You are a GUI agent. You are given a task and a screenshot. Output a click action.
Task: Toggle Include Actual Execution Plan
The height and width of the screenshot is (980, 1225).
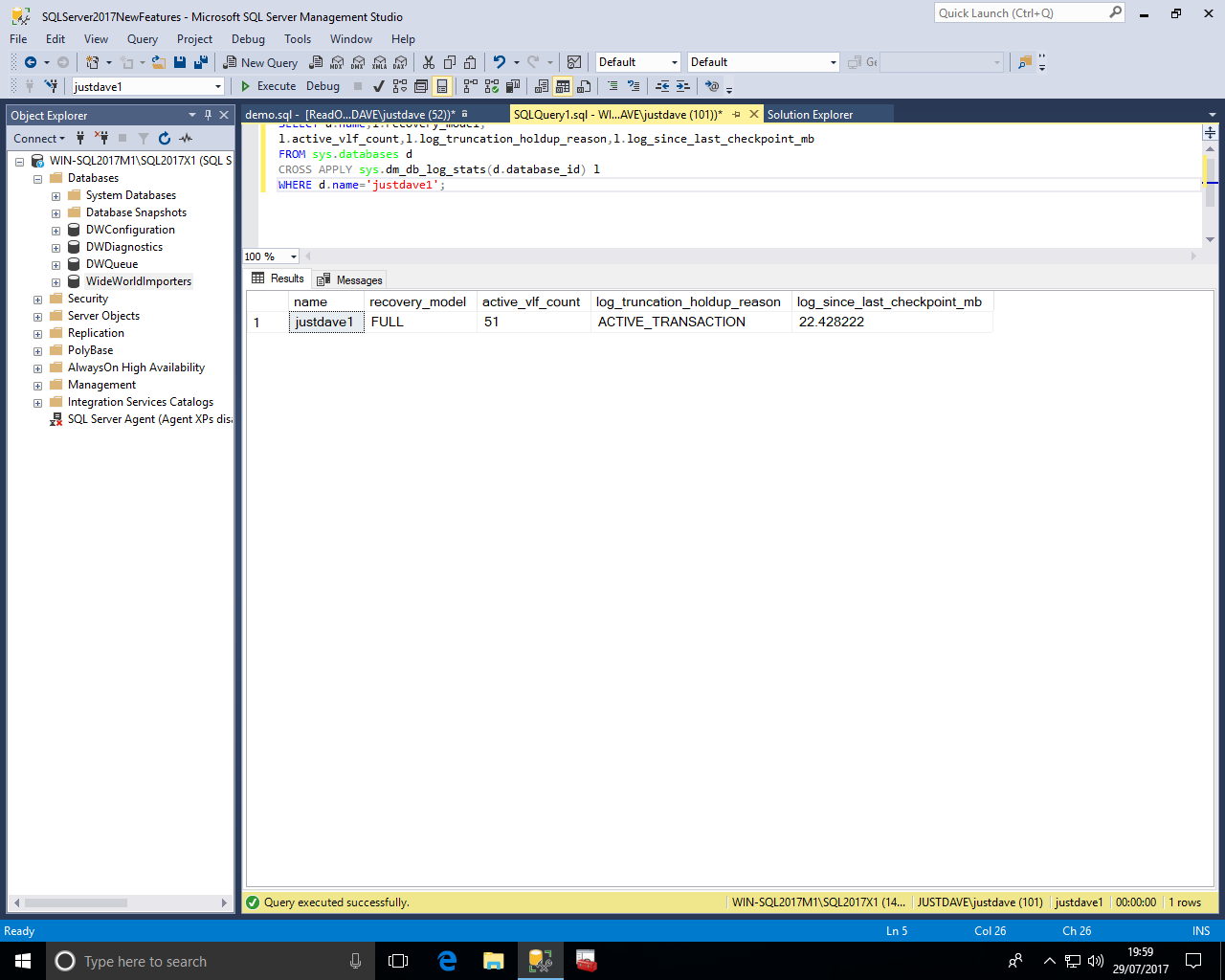470,86
